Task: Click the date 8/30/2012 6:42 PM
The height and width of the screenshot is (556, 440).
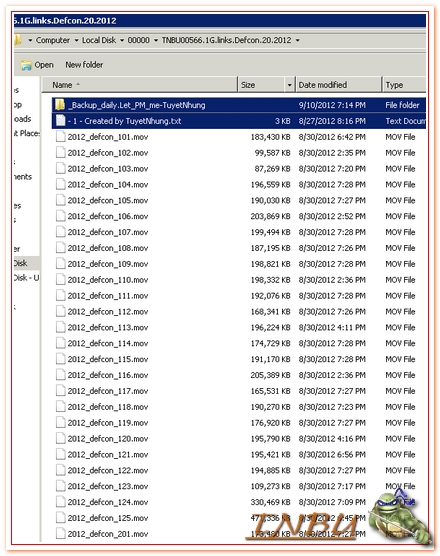Action: pos(332,137)
